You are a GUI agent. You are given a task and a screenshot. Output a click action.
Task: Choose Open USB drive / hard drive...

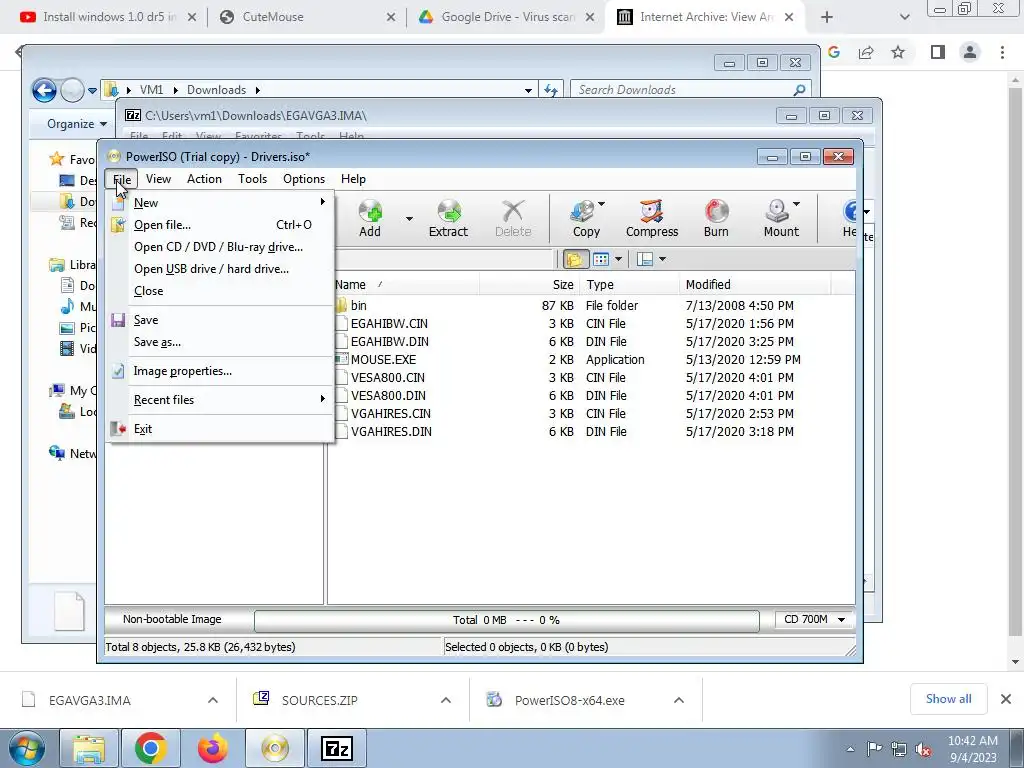[x=222, y=269]
